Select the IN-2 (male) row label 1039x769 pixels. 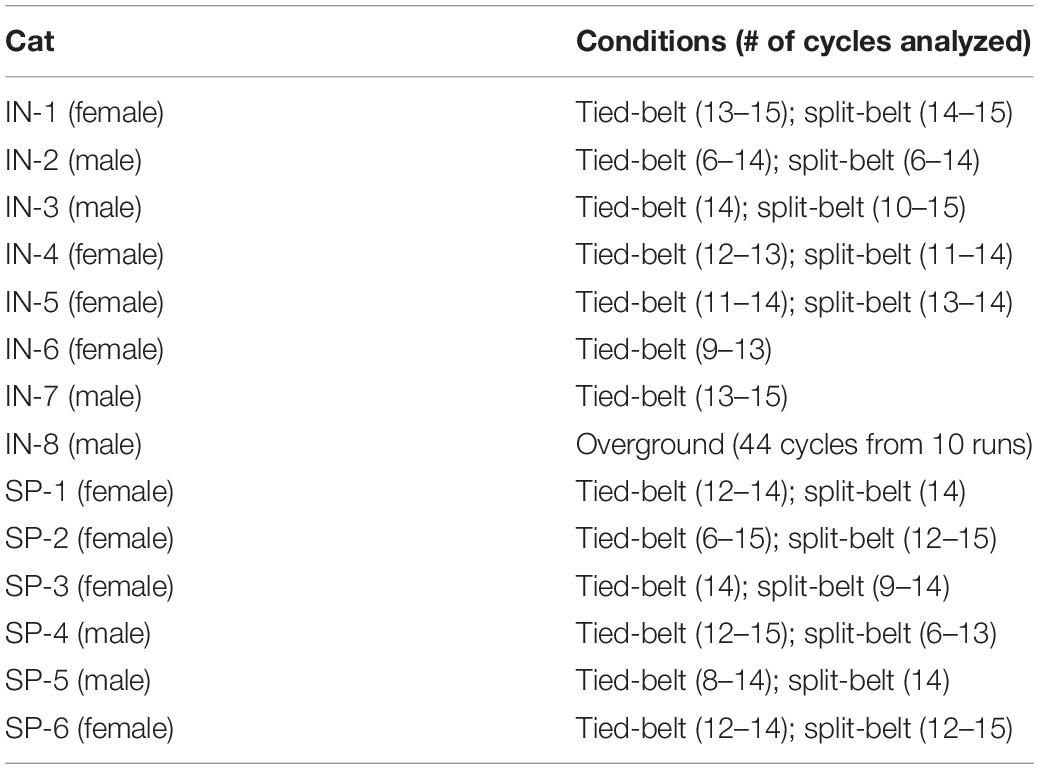coord(74,160)
